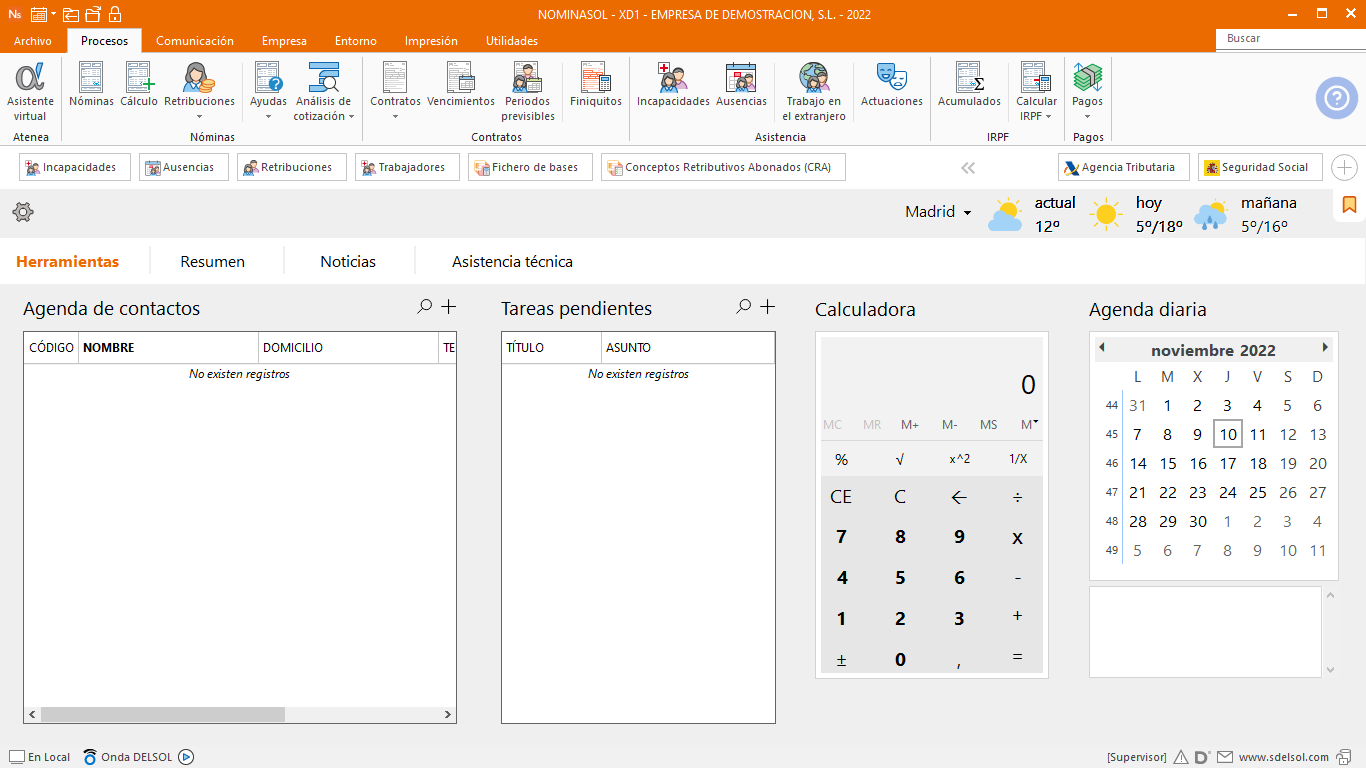Click the Buscar search field
The image size is (1366, 768).
pyautogui.click(x=1288, y=39)
